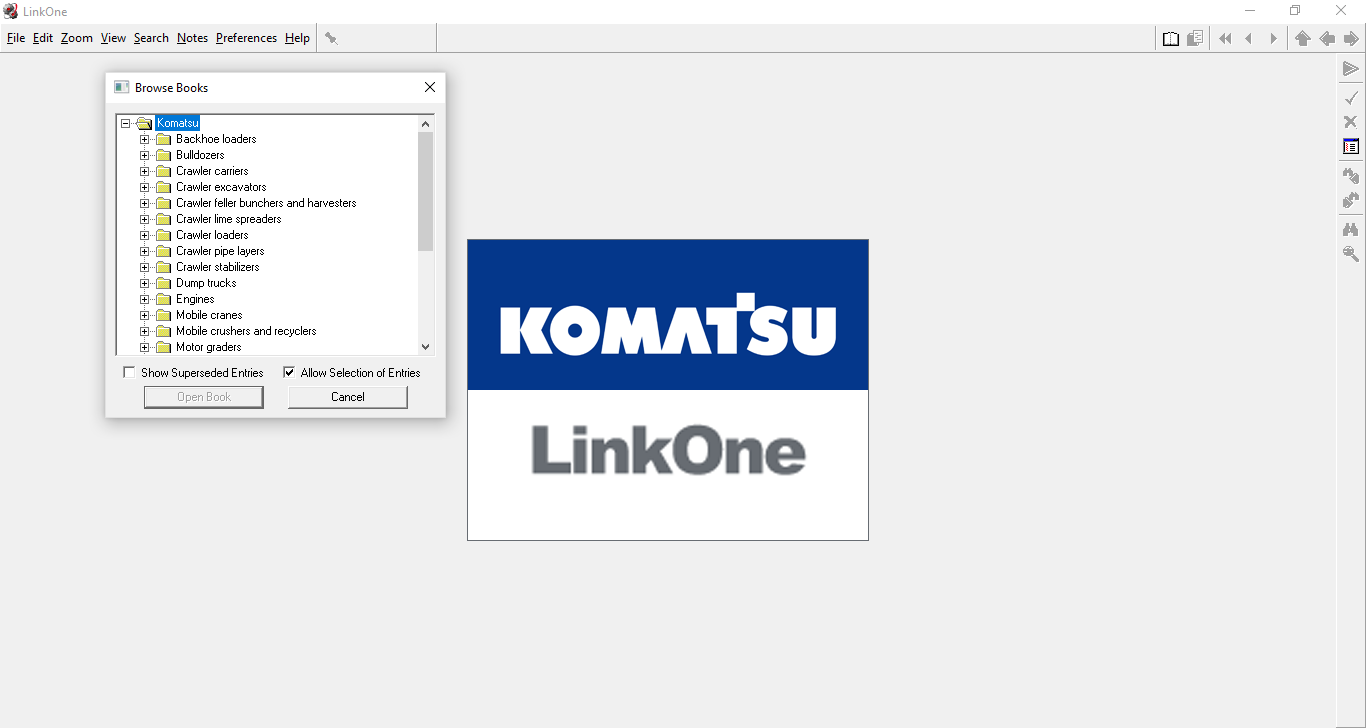Expand the Crawler excavators node
1366x728 pixels.
144,187
